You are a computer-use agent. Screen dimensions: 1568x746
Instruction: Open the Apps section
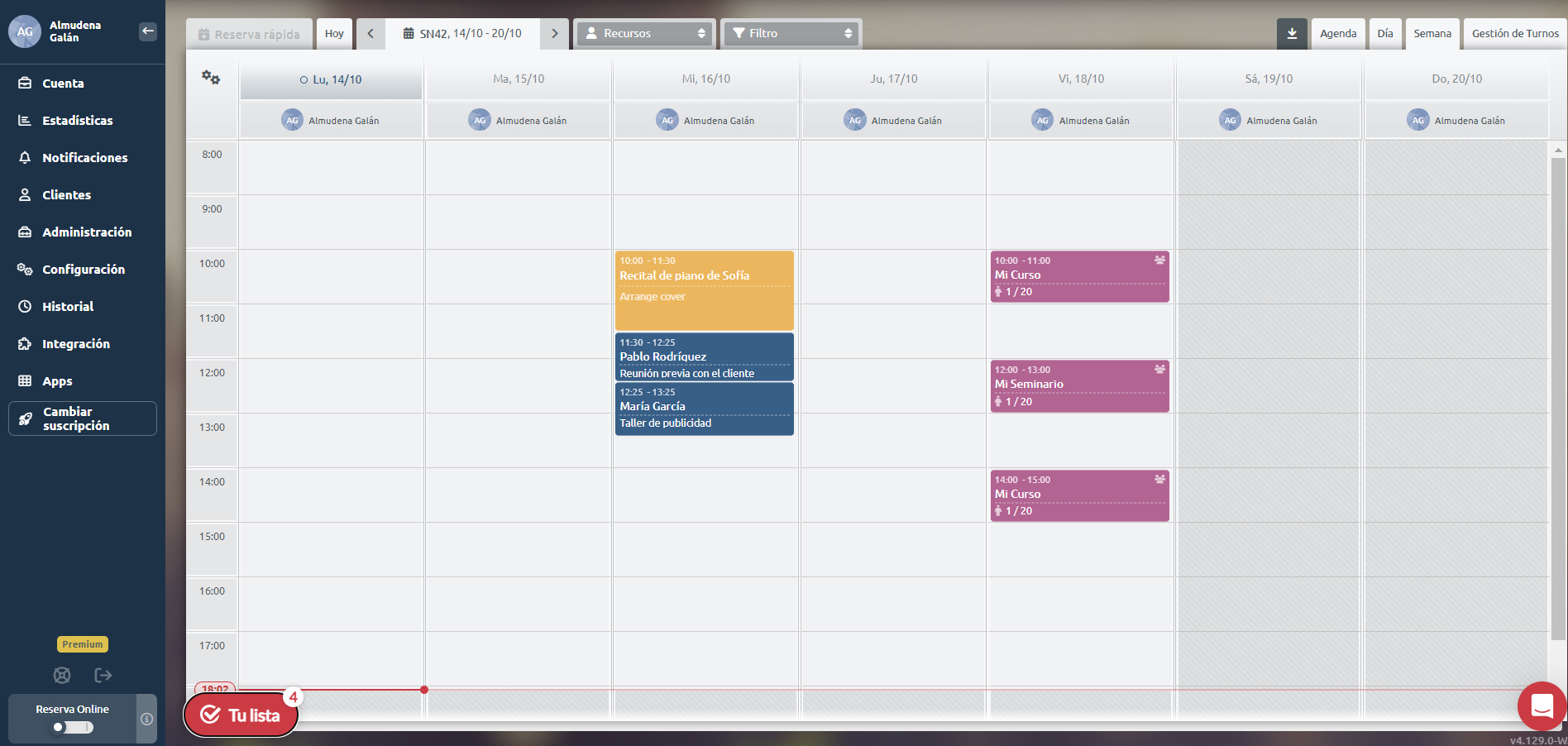coord(59,380)
